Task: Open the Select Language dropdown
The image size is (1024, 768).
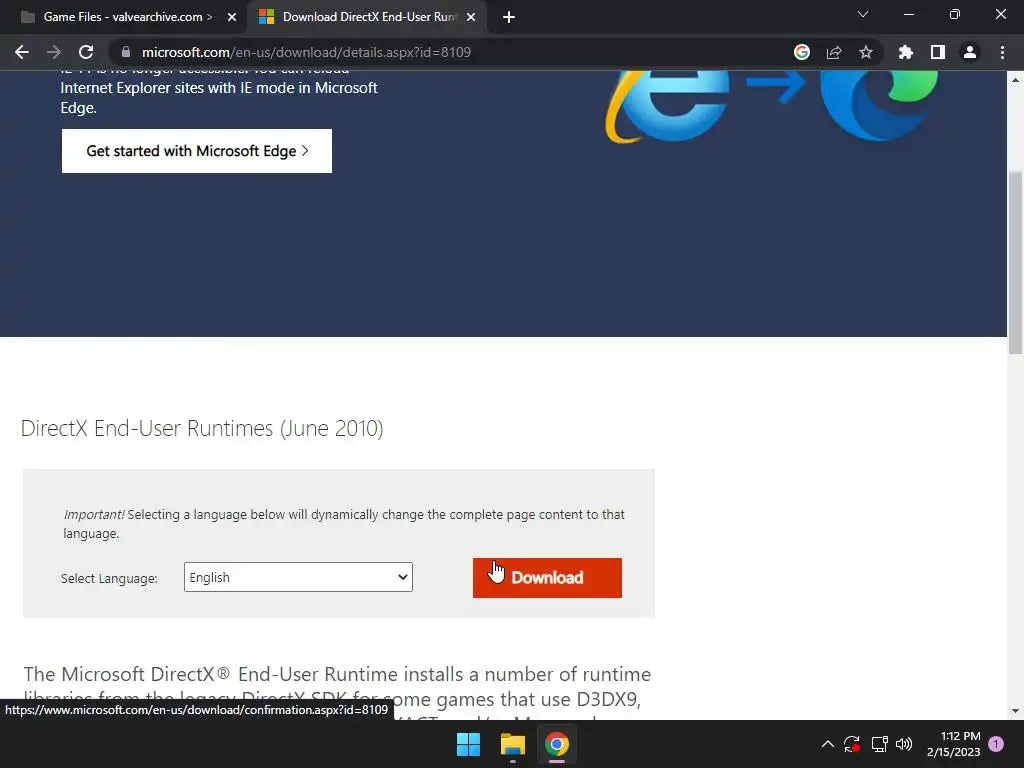Action: pos(298,577)
